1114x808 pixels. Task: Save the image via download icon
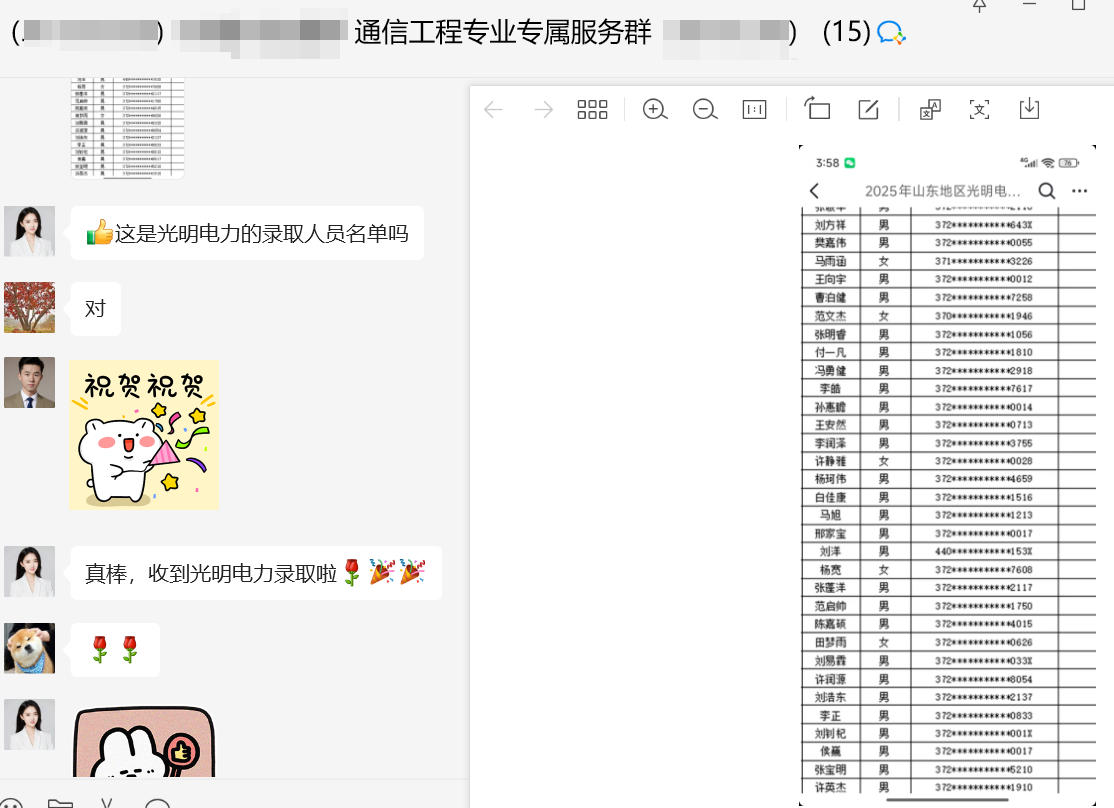tap(1029, 110)
